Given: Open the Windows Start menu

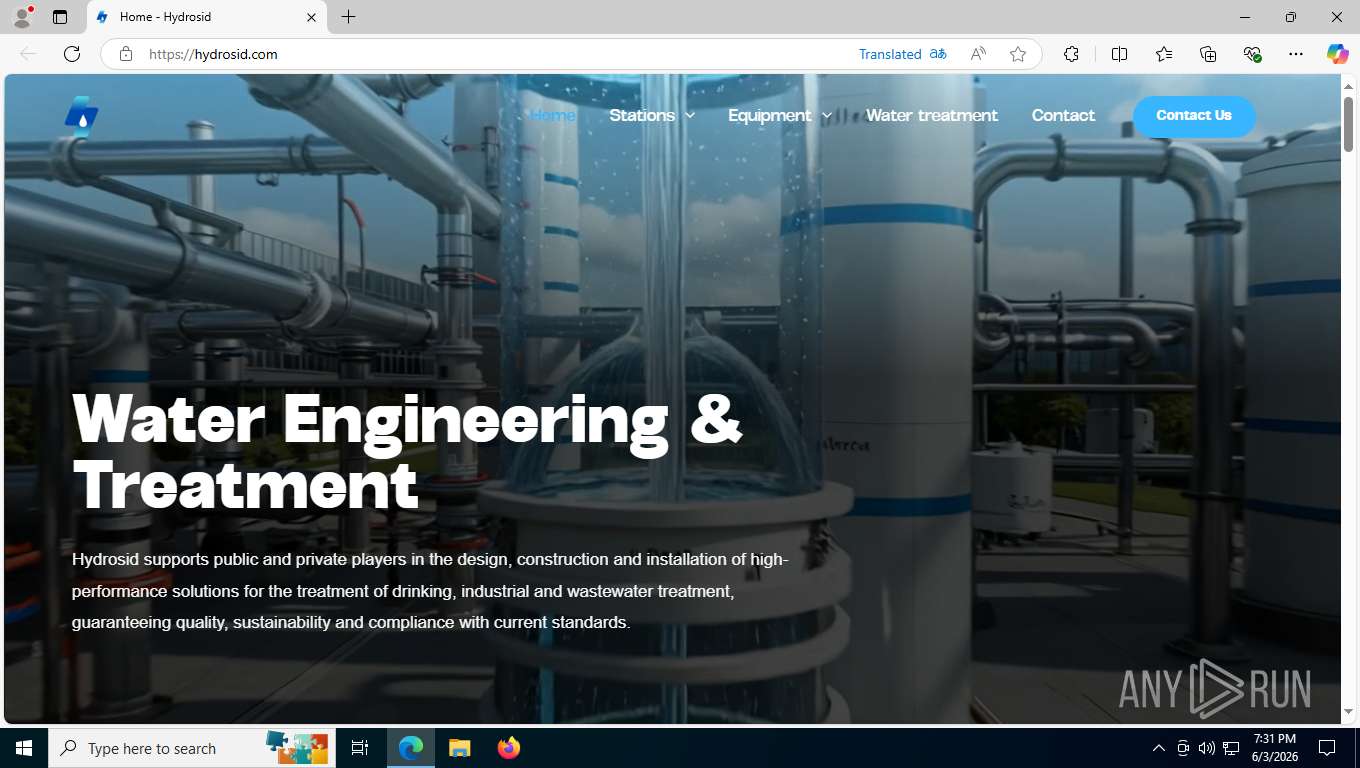Looking at the screenshot, I should click(24, 748).
